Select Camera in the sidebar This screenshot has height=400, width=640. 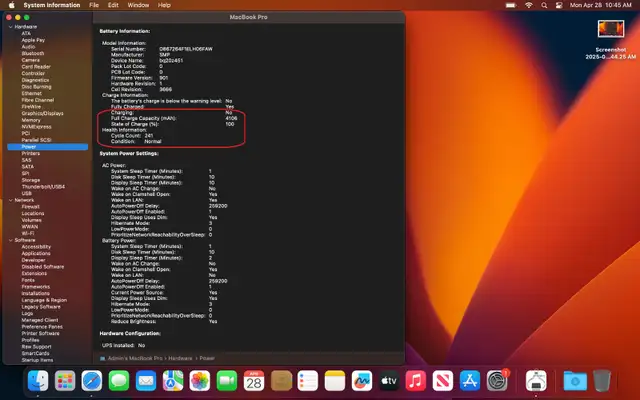[31, 60]
